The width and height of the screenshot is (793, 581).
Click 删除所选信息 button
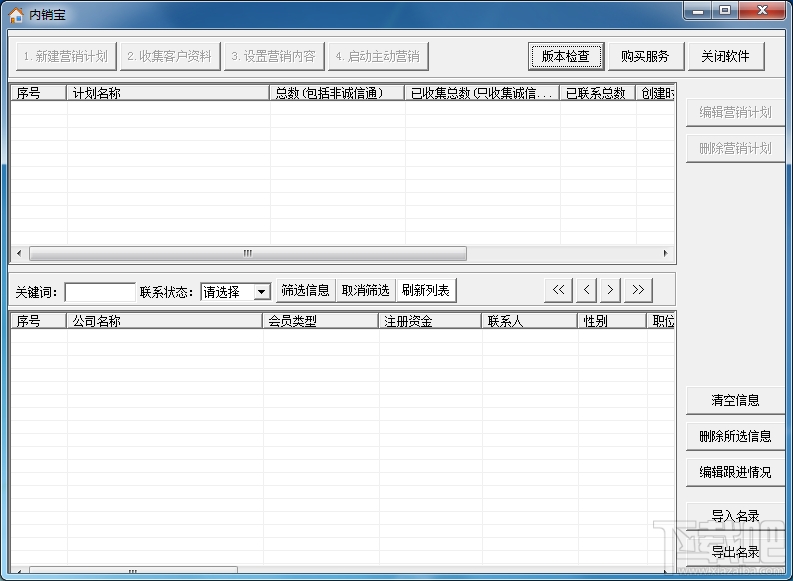click(x=735, y=436)
